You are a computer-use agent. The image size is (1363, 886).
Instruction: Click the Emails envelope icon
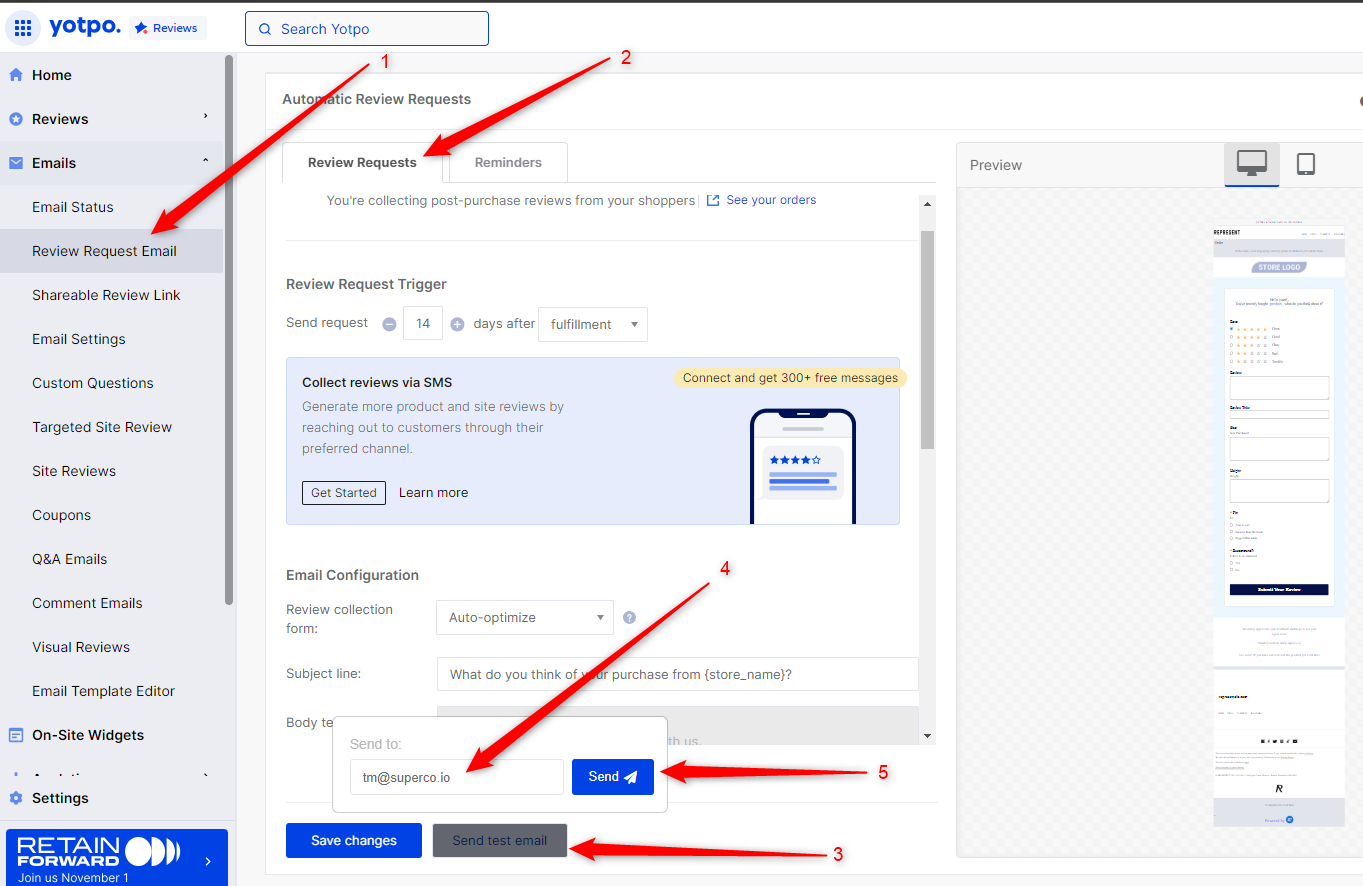point(16,163)
